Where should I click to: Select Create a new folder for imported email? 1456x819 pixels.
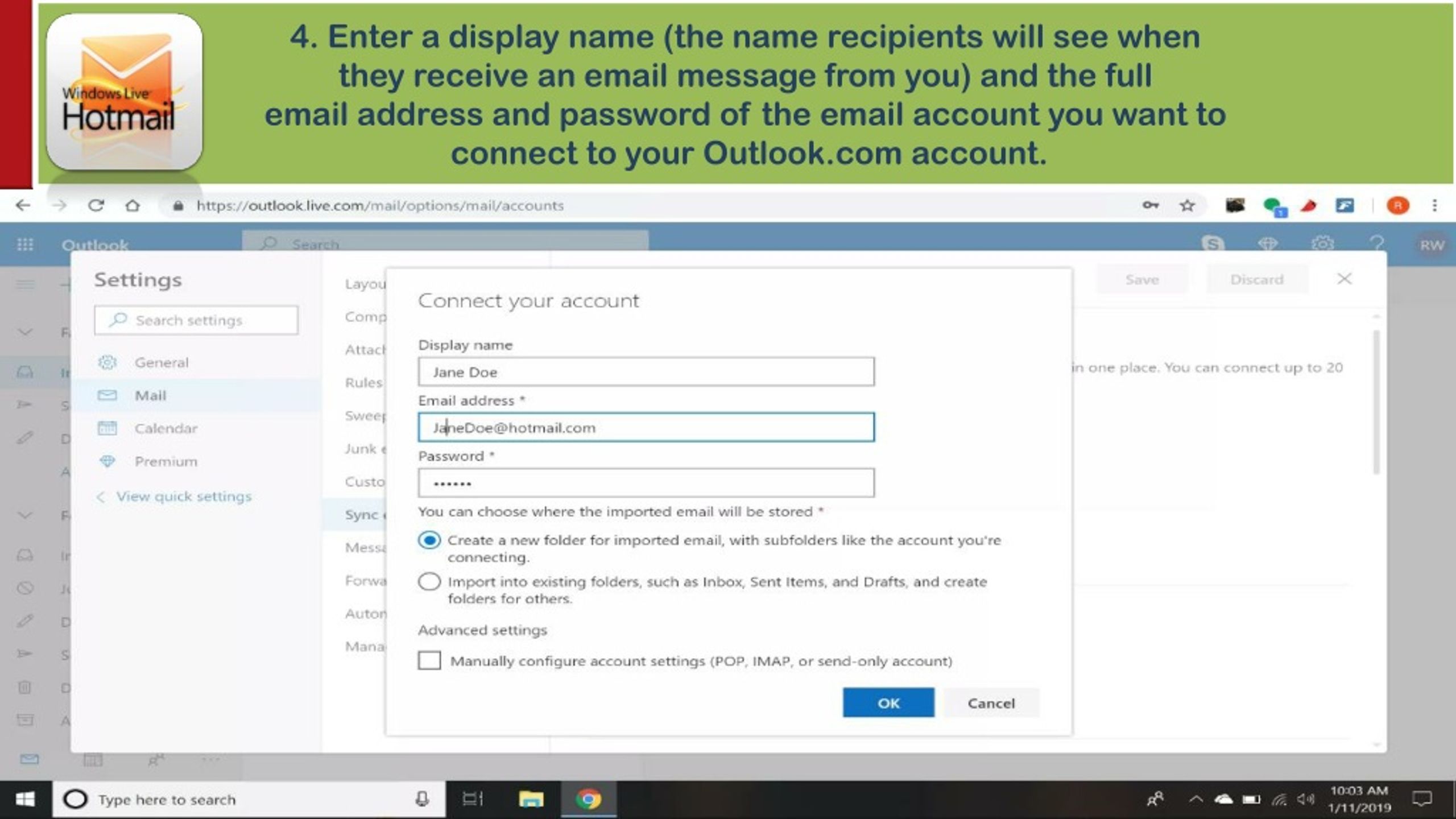[x=429, y=540]
